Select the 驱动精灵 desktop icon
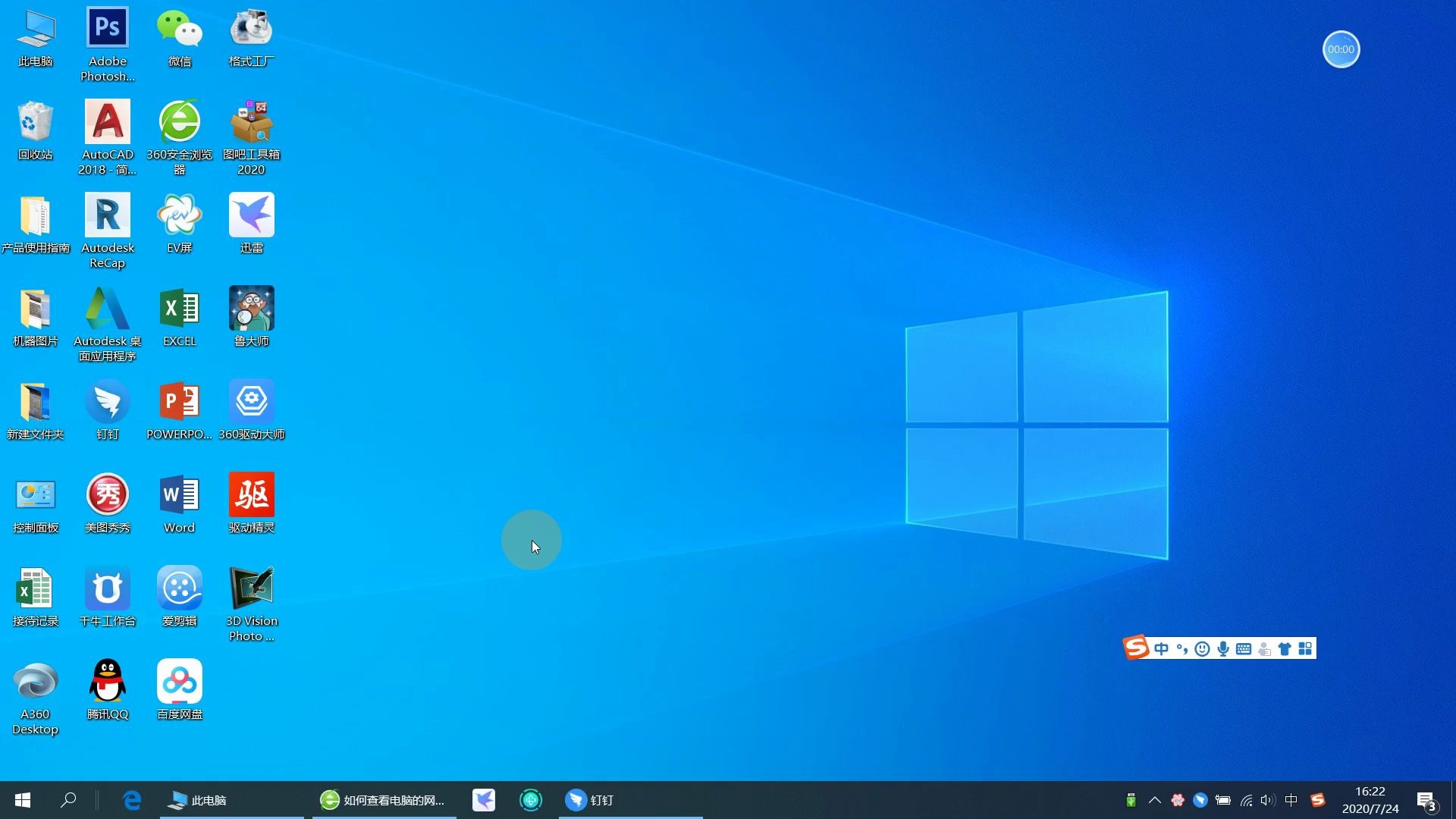This screenshot has height=819, width=1456. click(252, 504)
